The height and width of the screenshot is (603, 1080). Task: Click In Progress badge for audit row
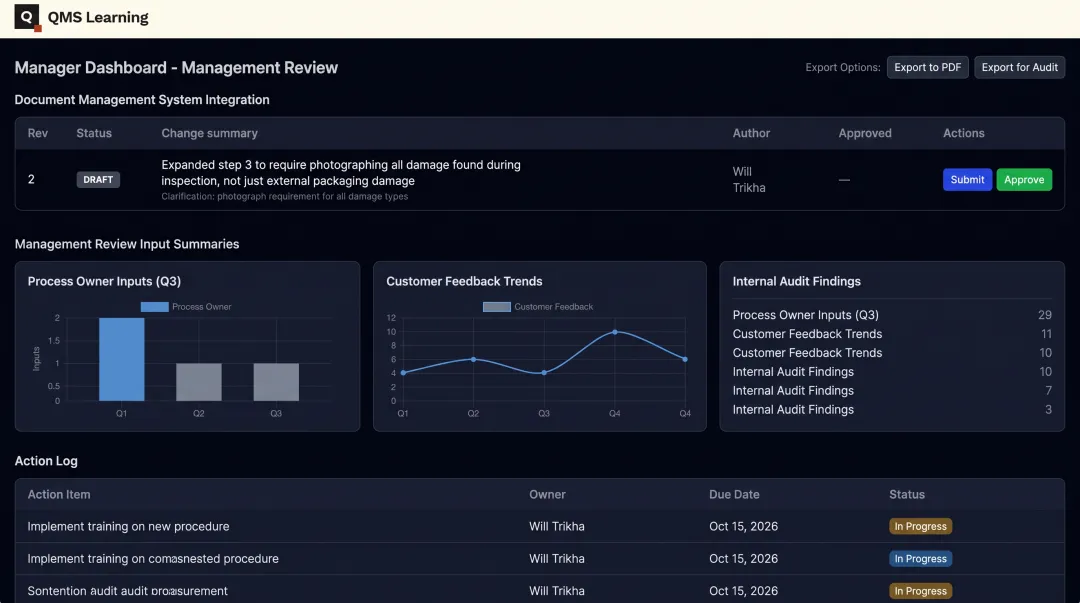(x=920, y=591)
